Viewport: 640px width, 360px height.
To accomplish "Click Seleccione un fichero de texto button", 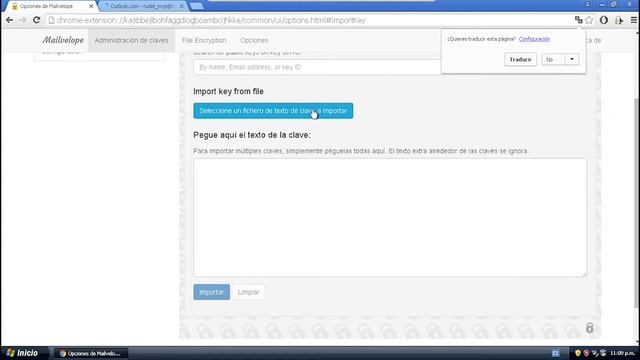I will (273, 111).
